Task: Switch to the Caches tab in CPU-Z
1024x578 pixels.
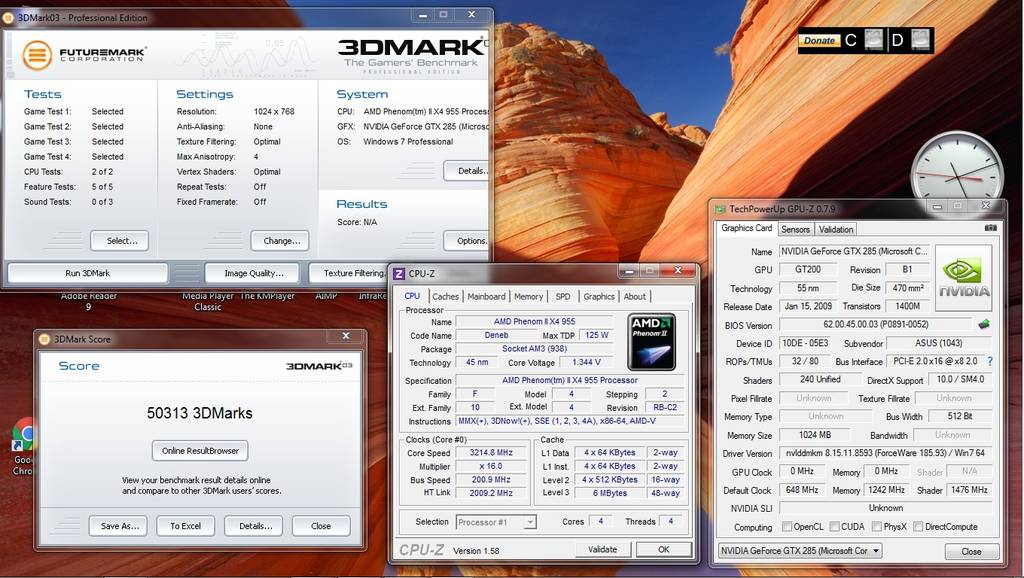Action: pos(445,297)
